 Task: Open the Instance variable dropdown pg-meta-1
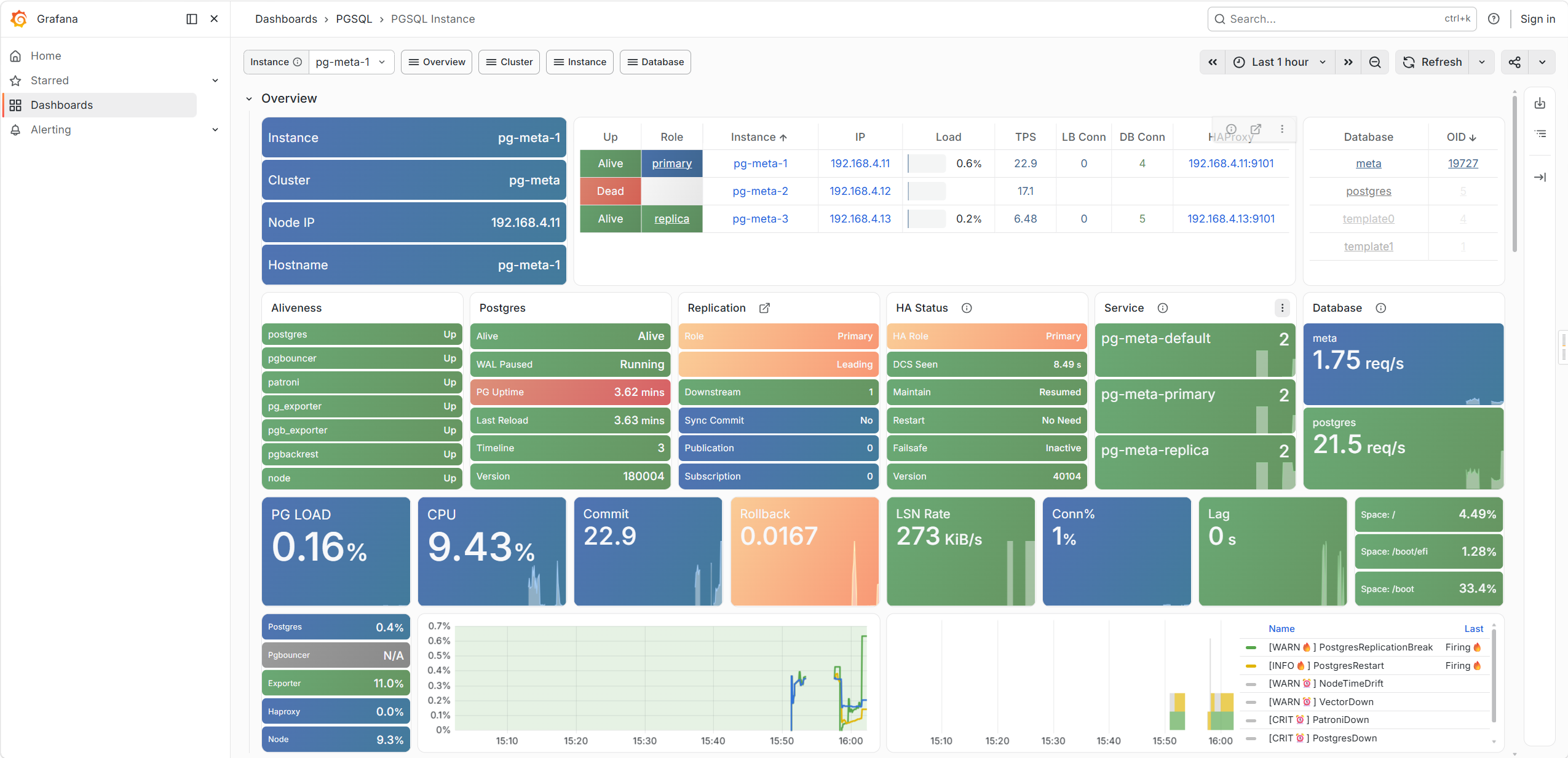pyautogui.click(x=350, y=62)
